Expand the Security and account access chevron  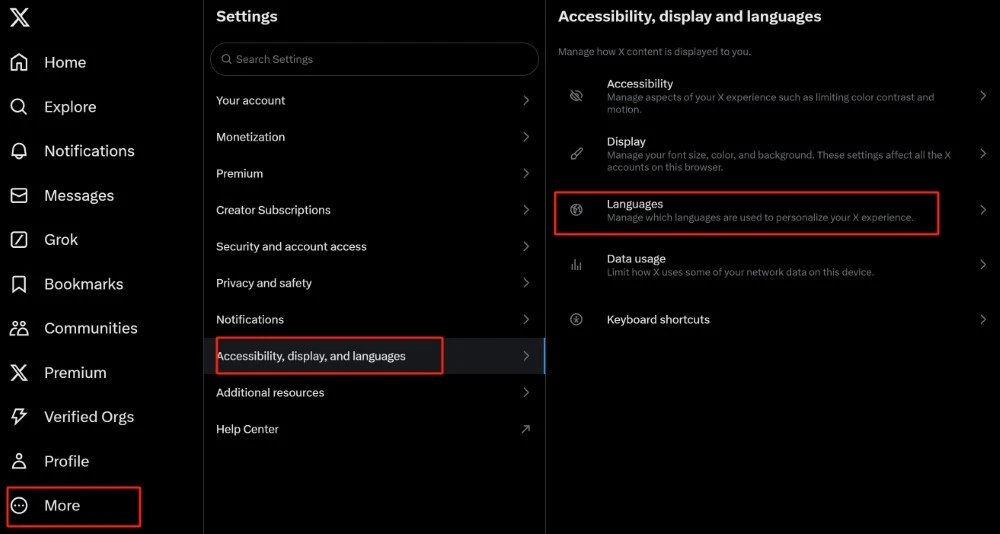pyautogui.click(x=526, y=246)
